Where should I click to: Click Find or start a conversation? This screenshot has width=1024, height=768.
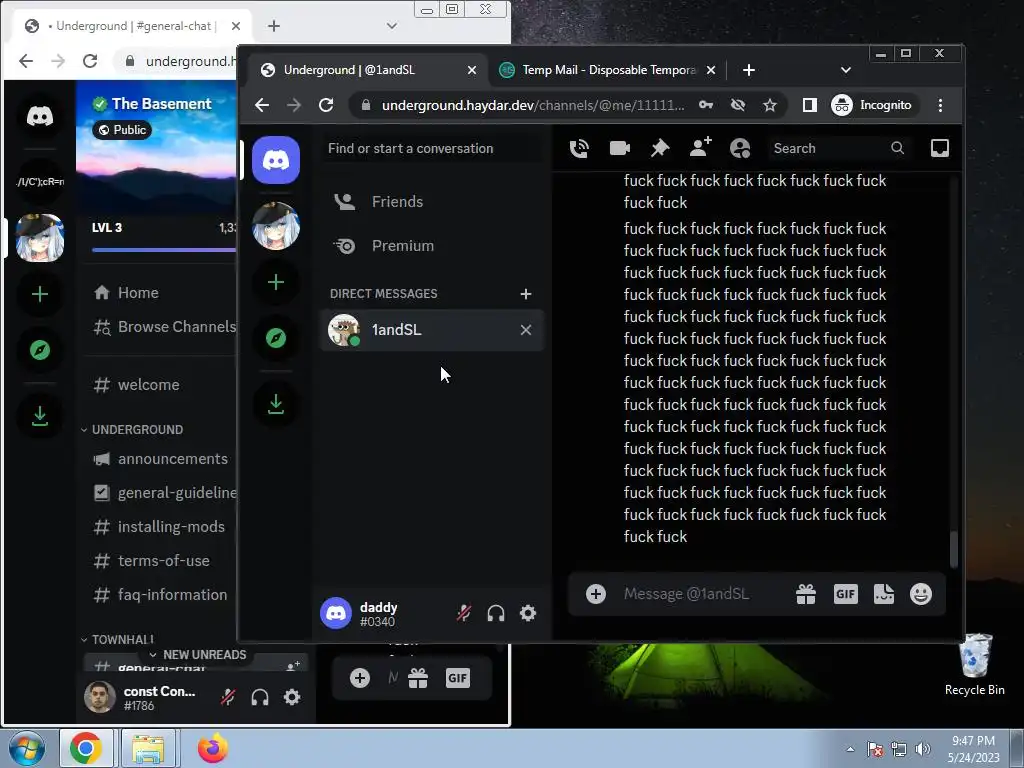click(x=432, y=148)
